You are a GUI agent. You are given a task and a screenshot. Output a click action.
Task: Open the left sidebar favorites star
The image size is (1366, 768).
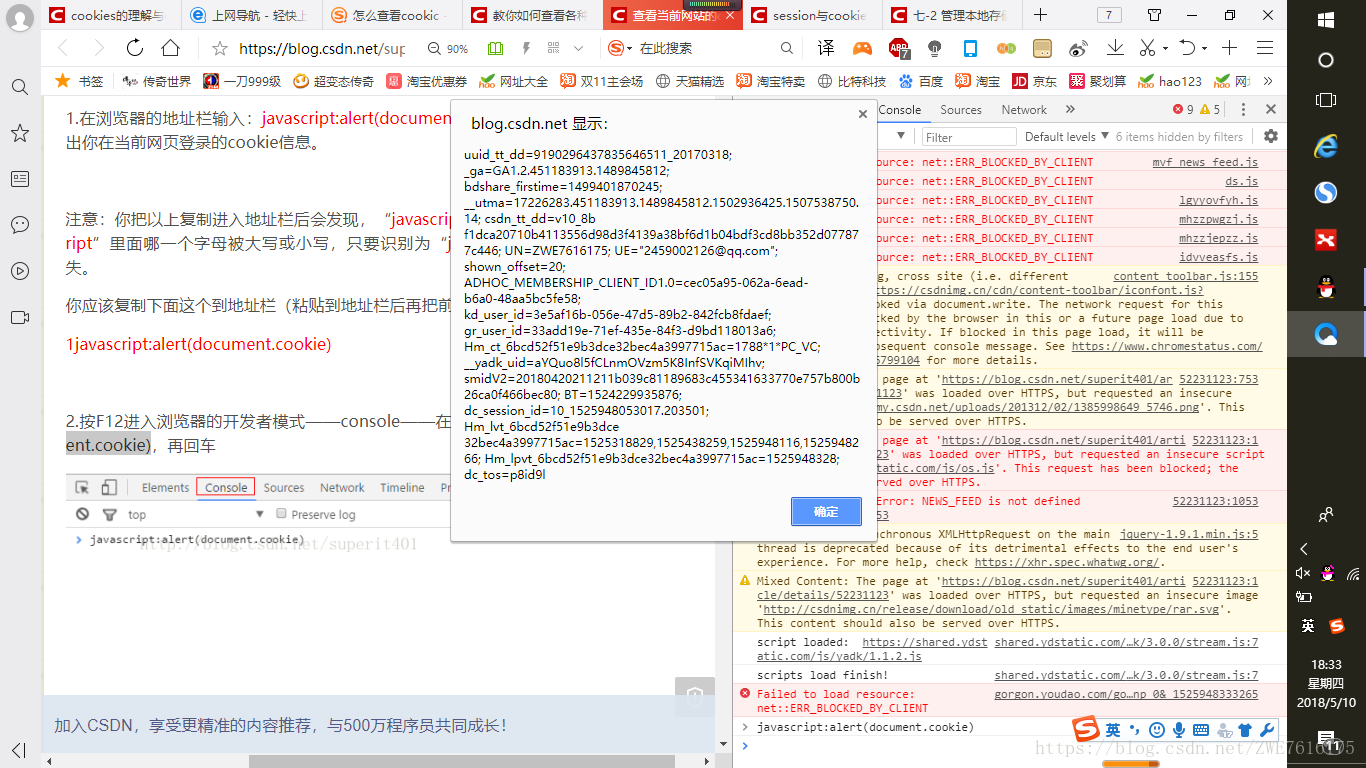coord(19,133)
